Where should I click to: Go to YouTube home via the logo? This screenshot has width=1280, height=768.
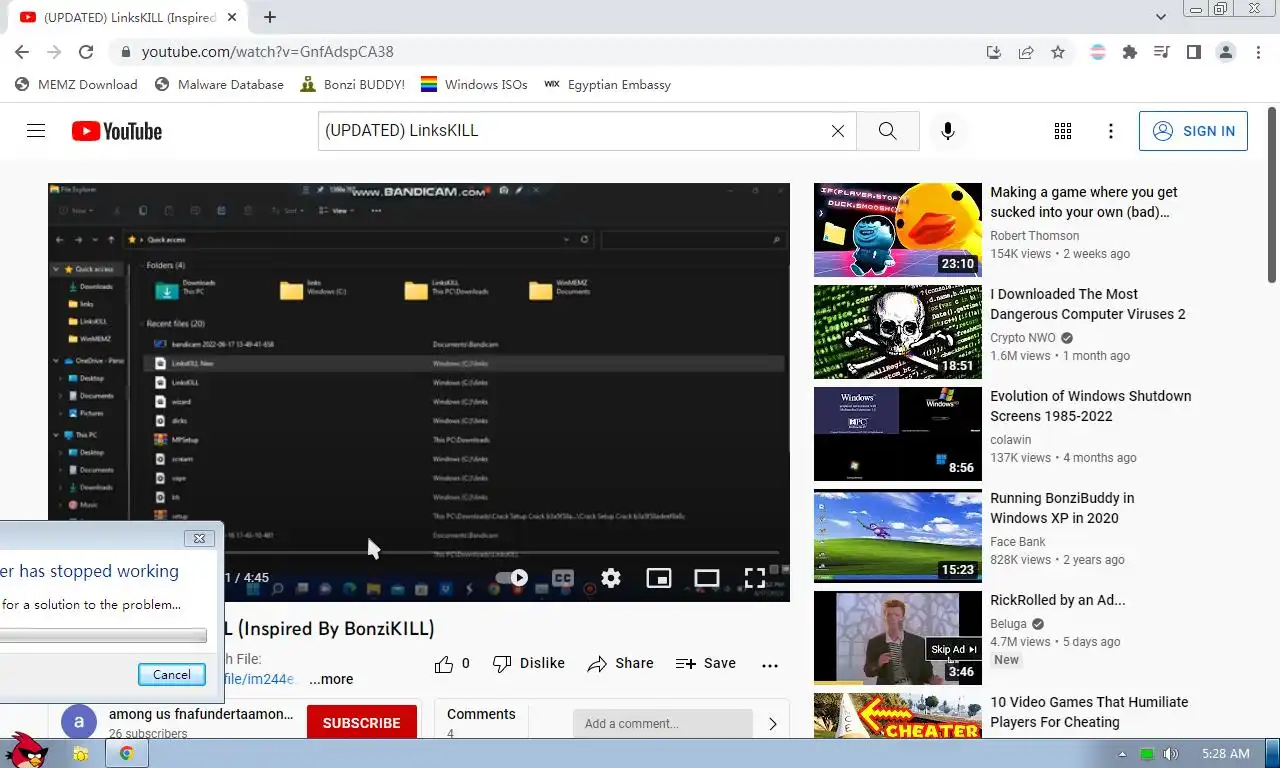coord(117,131)
